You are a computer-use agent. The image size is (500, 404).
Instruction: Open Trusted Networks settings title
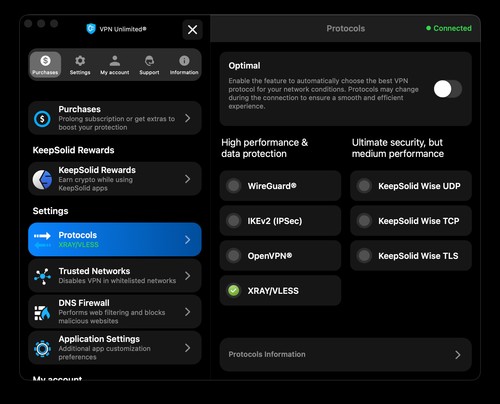94,271
